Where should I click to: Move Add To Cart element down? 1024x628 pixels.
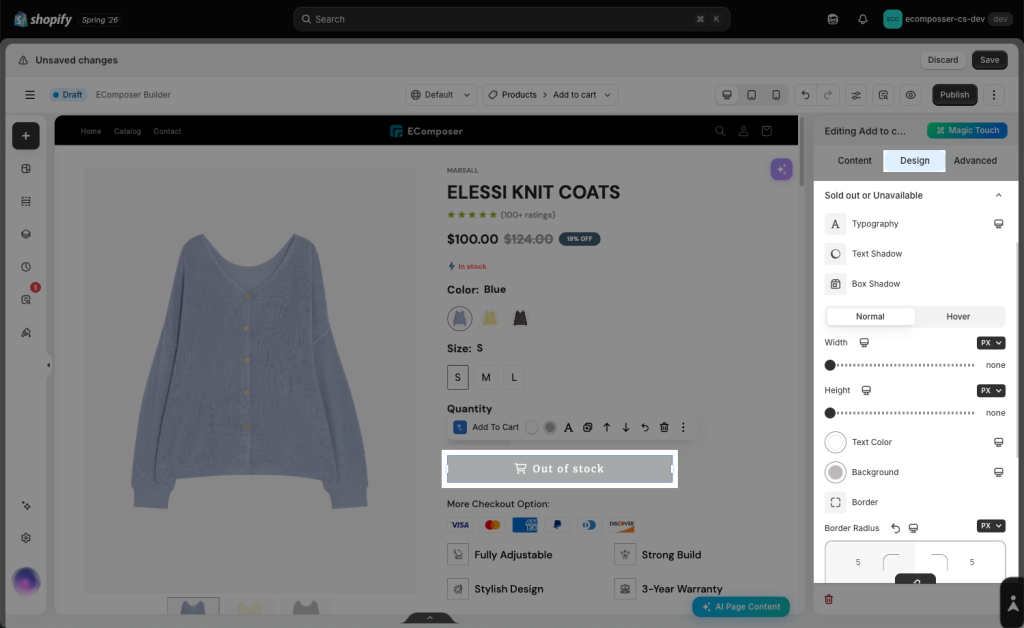pyautogui.click(x=626, y=427)
